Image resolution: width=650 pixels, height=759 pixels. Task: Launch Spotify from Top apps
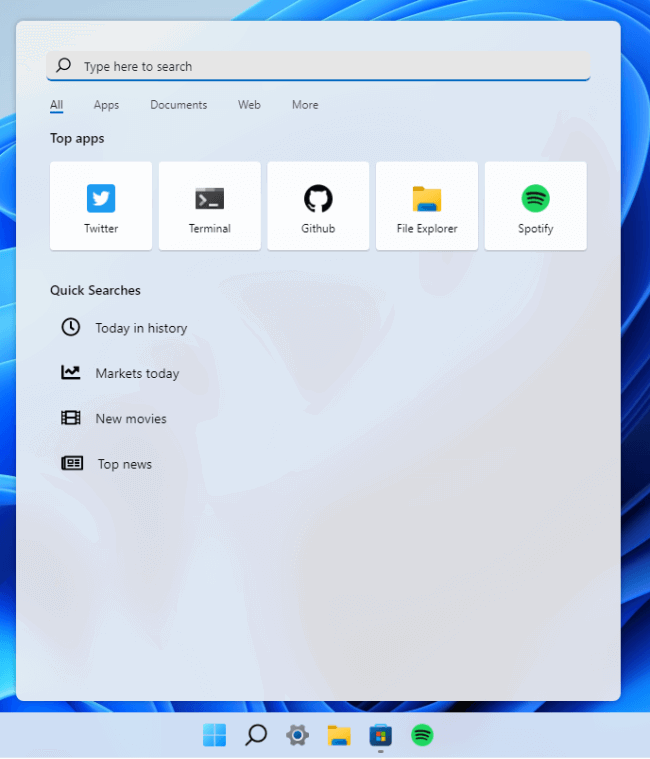click(536, 206)
